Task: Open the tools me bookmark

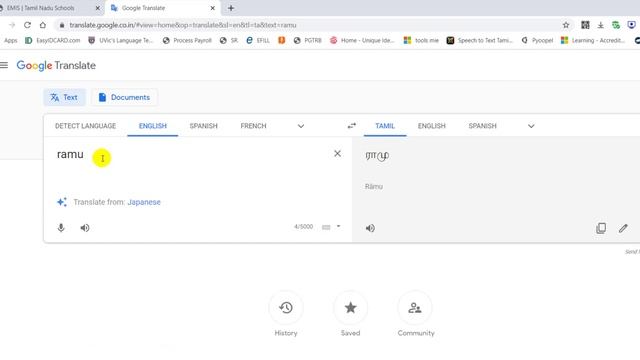Action: pyautogui.click(x=421, y=40)
